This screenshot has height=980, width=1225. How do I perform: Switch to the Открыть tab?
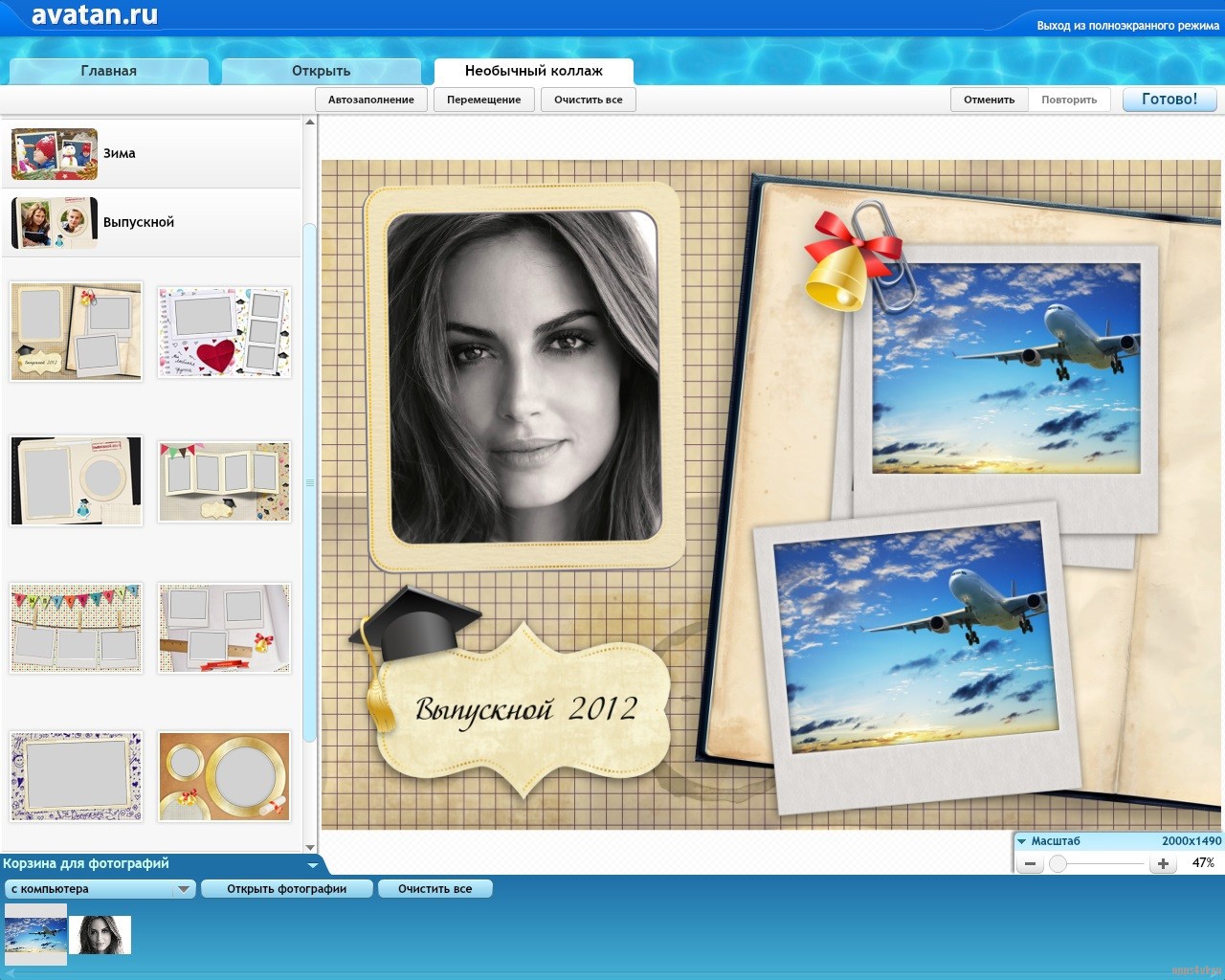(322, 71)
